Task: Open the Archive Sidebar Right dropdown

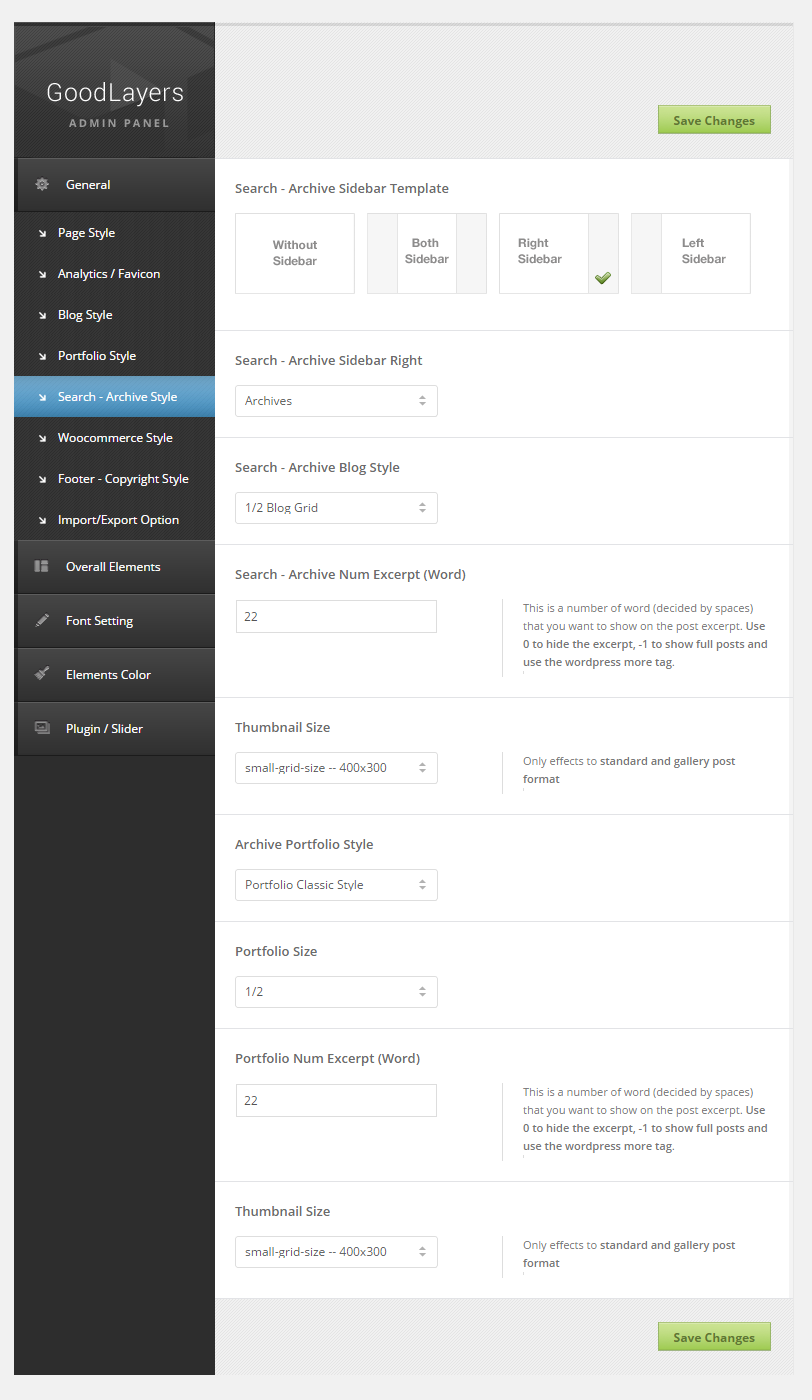Action: 336,401
